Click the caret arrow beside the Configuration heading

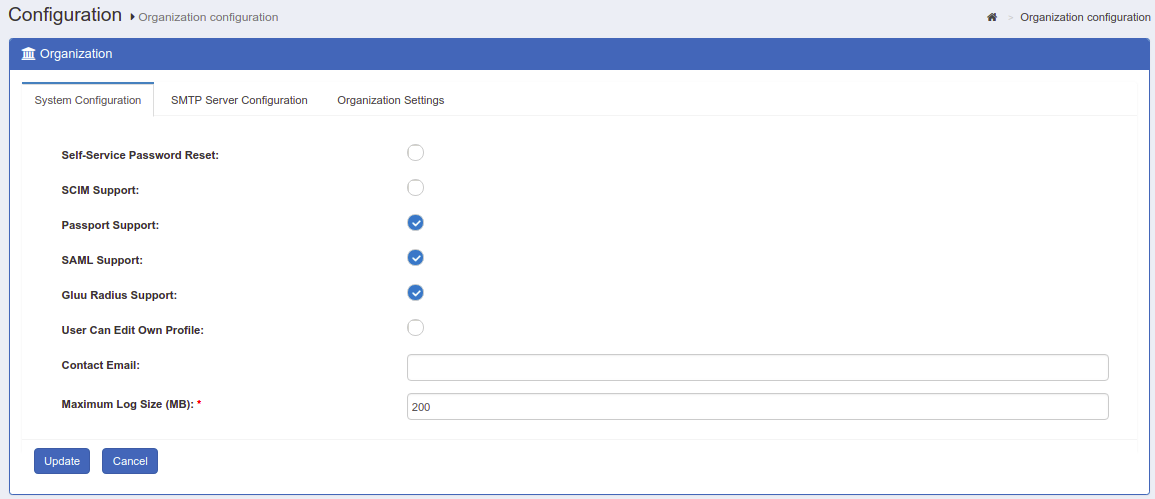coord(132,17)
